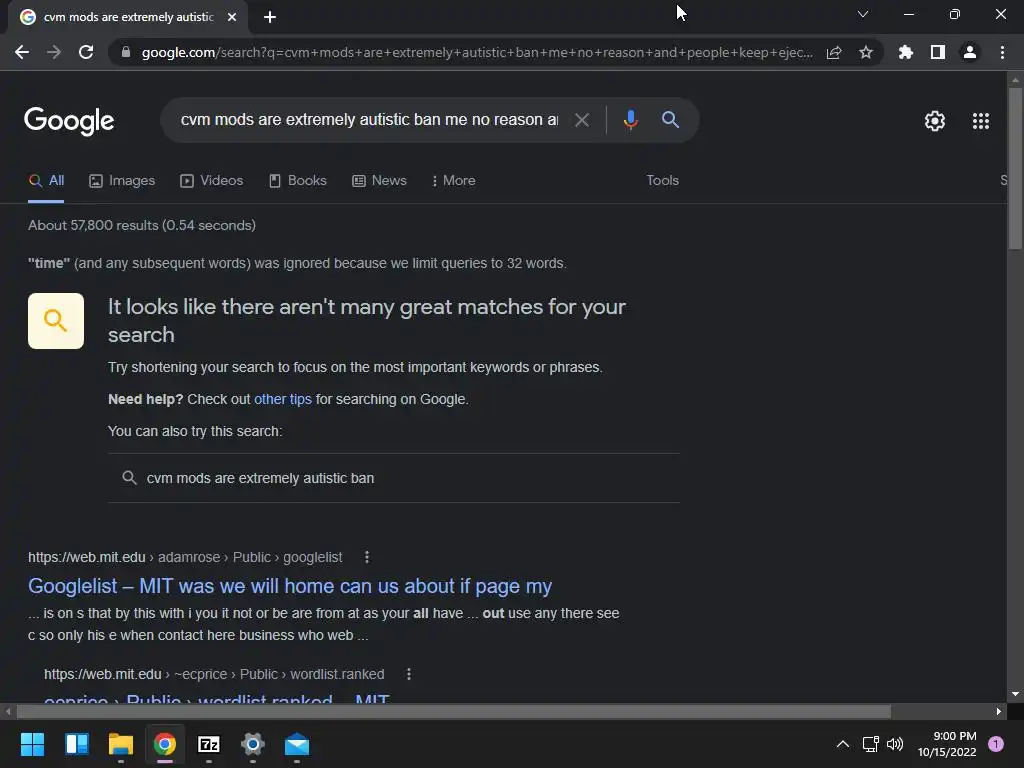Open the notification count badge

click(x=995, y=744)
